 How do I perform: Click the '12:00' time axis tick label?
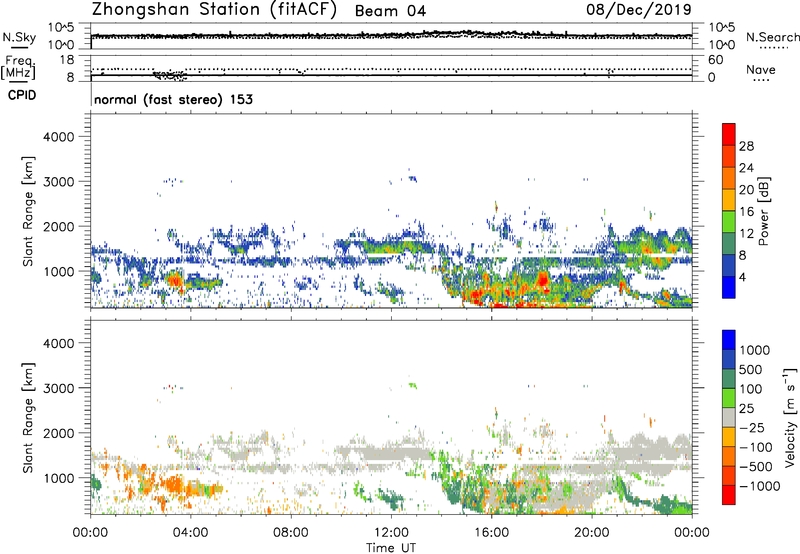tap(391, 533)
